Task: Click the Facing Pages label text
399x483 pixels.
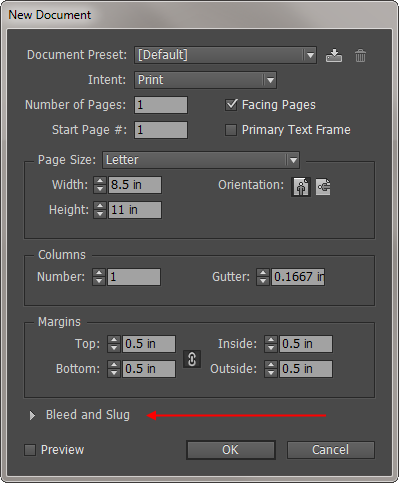Action: [x=279, y=105]
